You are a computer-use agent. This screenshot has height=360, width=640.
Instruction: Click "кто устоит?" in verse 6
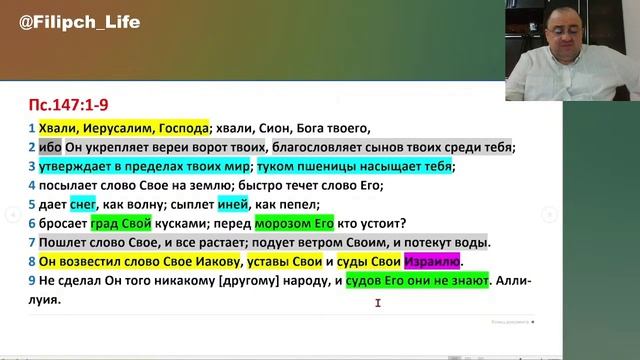coord(371,223)
